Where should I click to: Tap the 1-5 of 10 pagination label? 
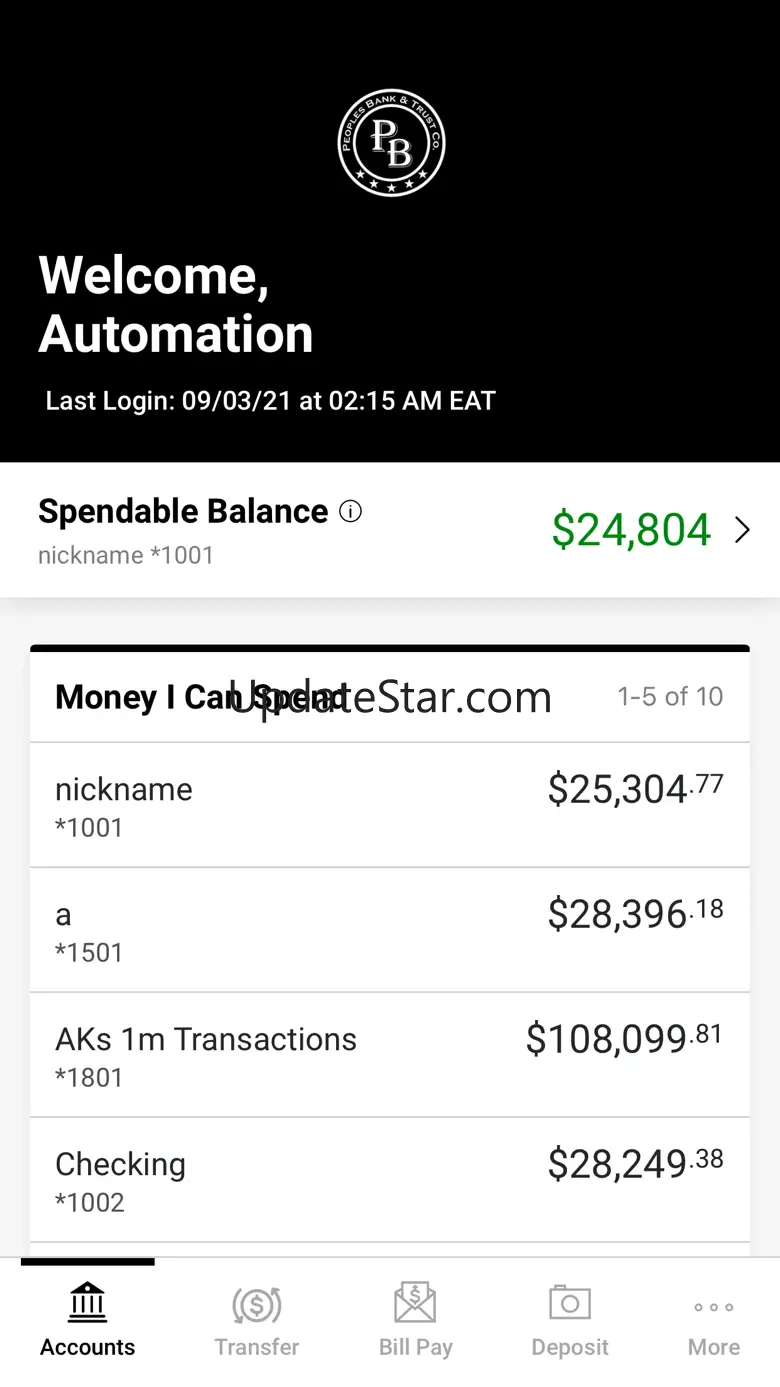[670, 696]
